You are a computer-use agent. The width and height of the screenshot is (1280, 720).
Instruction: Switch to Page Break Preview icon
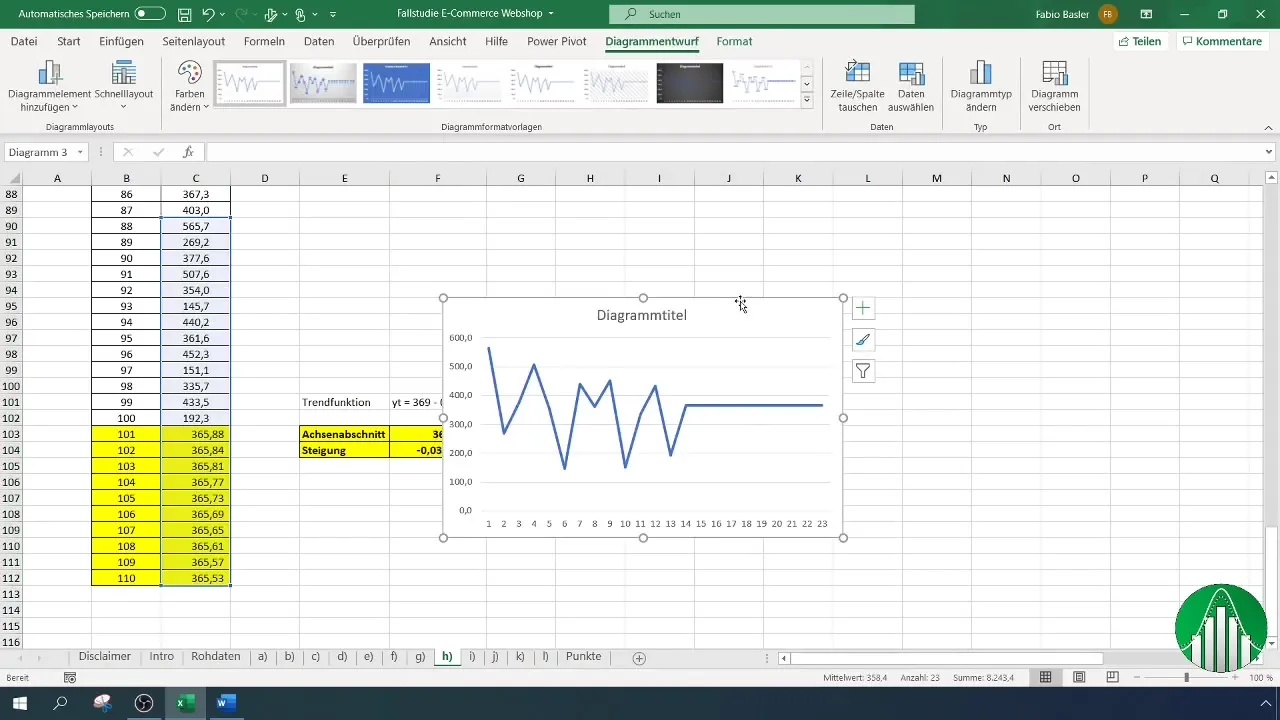coord(1112,678)
